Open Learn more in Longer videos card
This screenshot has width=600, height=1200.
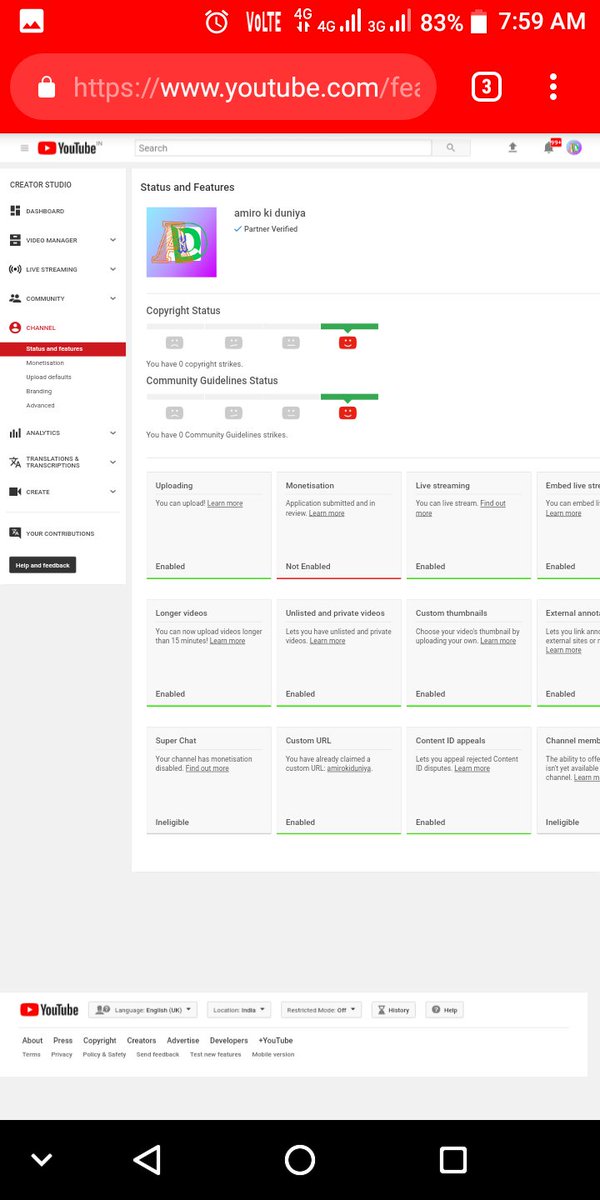click(x=227, y=640)
